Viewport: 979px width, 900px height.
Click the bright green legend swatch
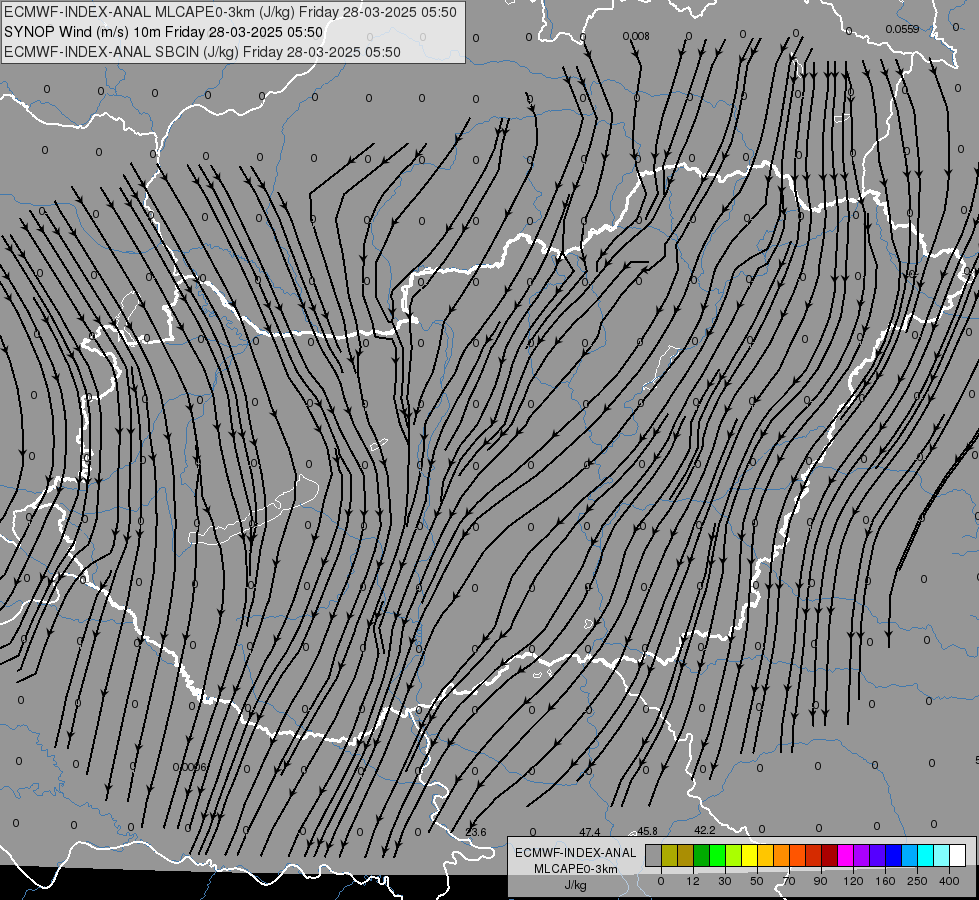pos(717,855)
